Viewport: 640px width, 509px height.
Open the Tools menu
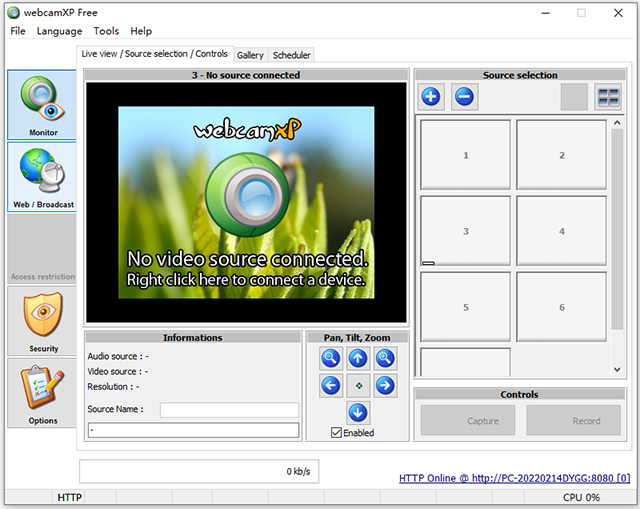[x=106, y=31]
